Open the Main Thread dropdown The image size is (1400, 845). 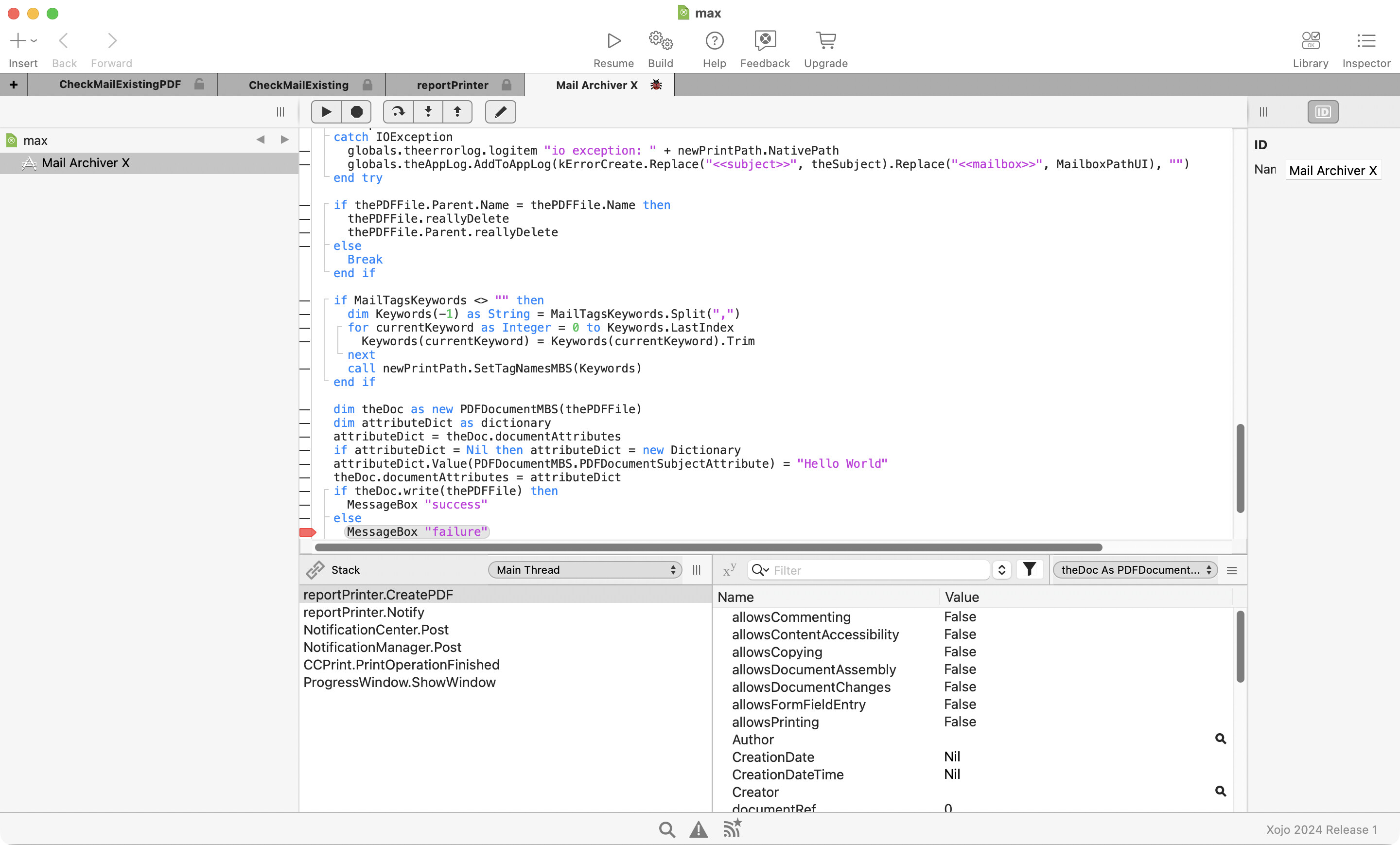(585, 570)
